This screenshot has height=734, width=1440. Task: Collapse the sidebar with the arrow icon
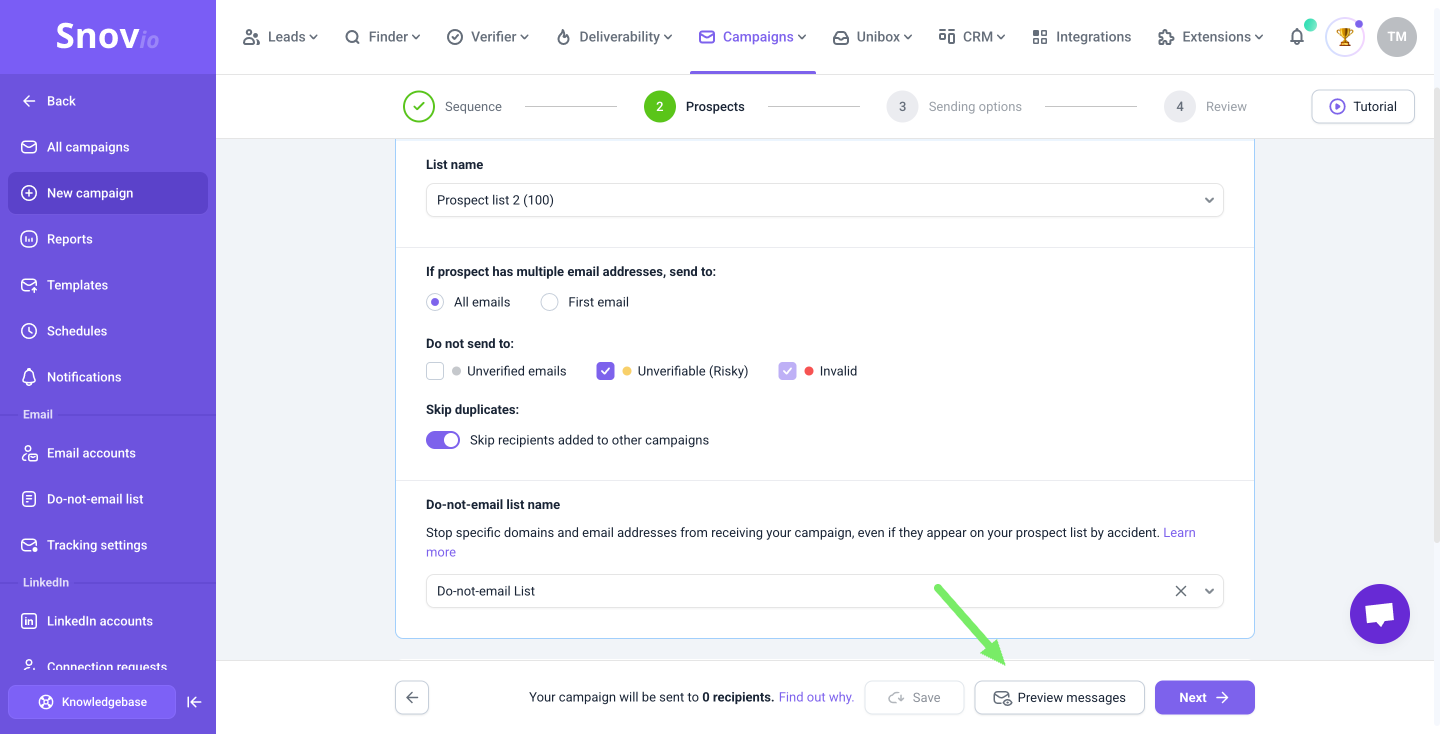[x=195, y=702]
